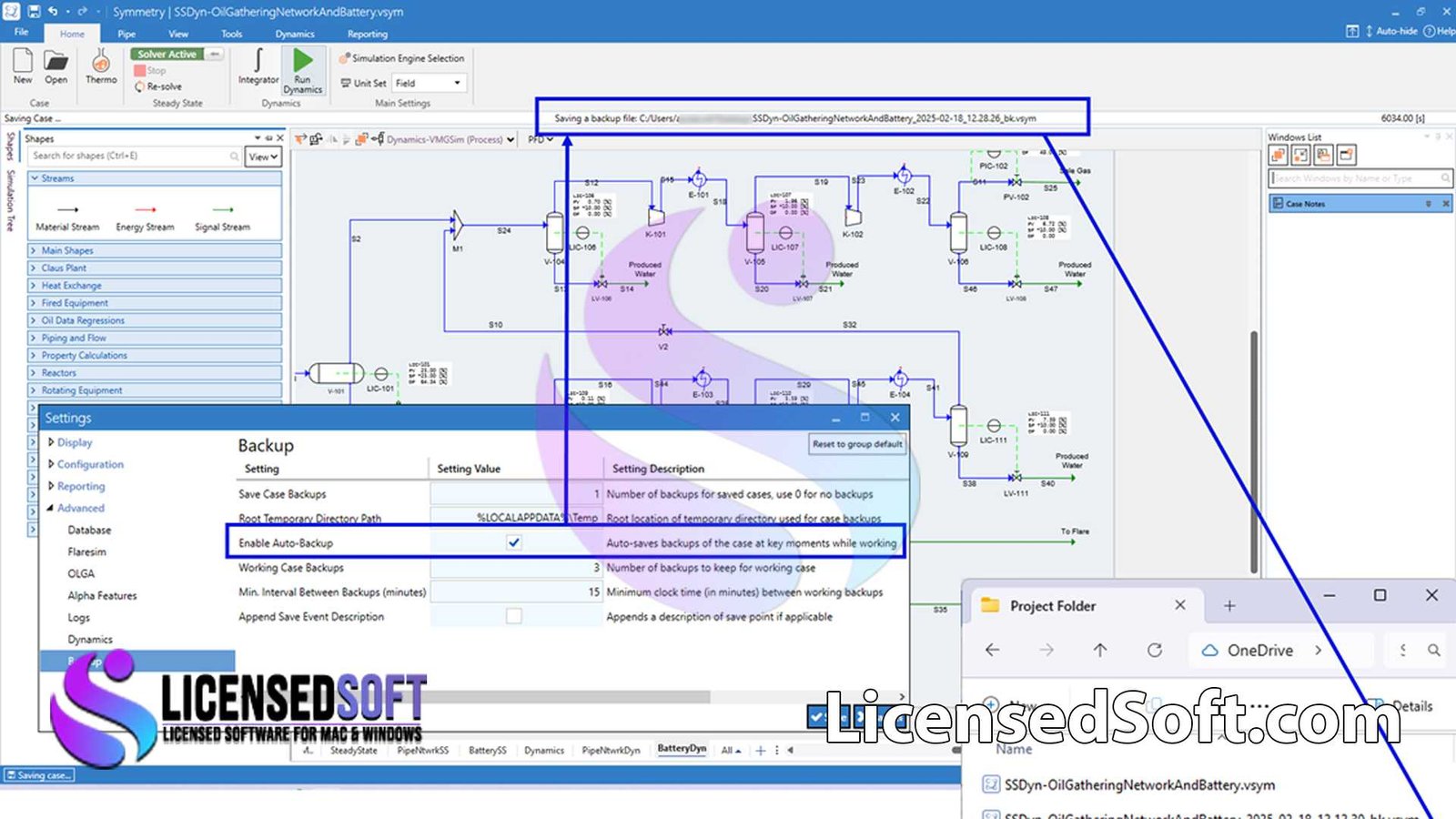Select Alpha Features in Settings tree

coord(102,595)
